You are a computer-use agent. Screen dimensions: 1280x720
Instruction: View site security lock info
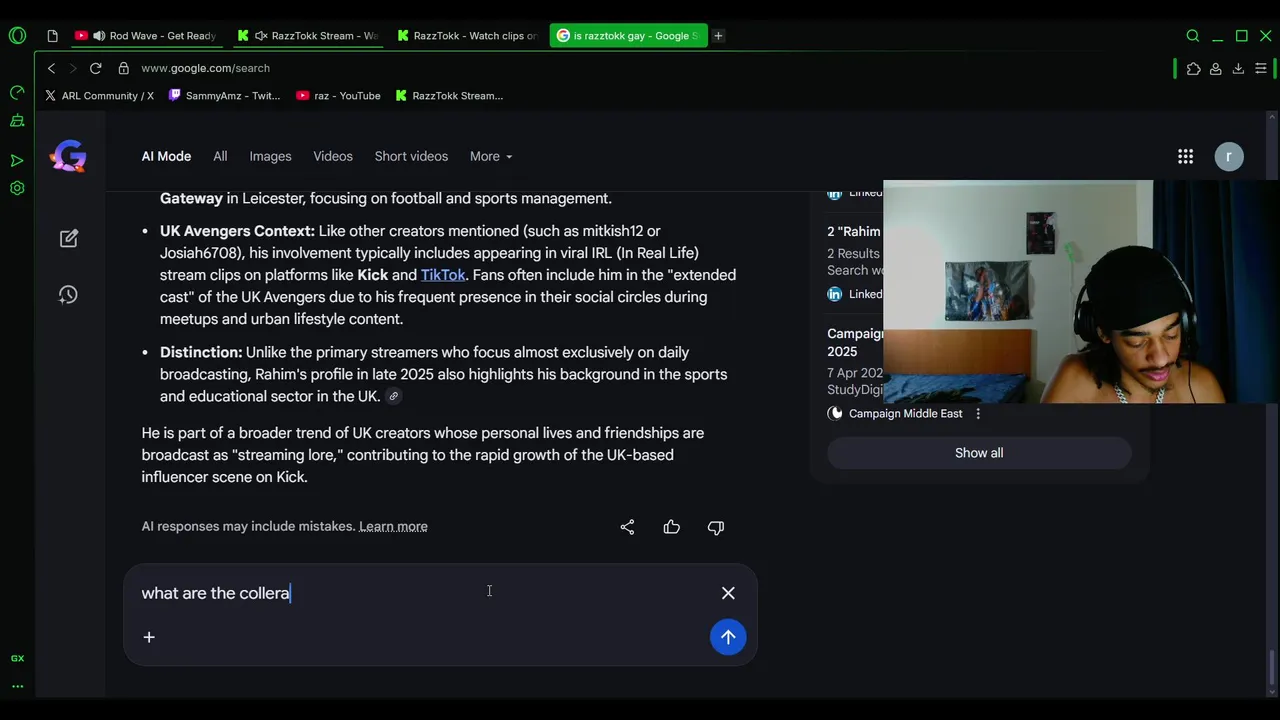click(x=123, y=68)
